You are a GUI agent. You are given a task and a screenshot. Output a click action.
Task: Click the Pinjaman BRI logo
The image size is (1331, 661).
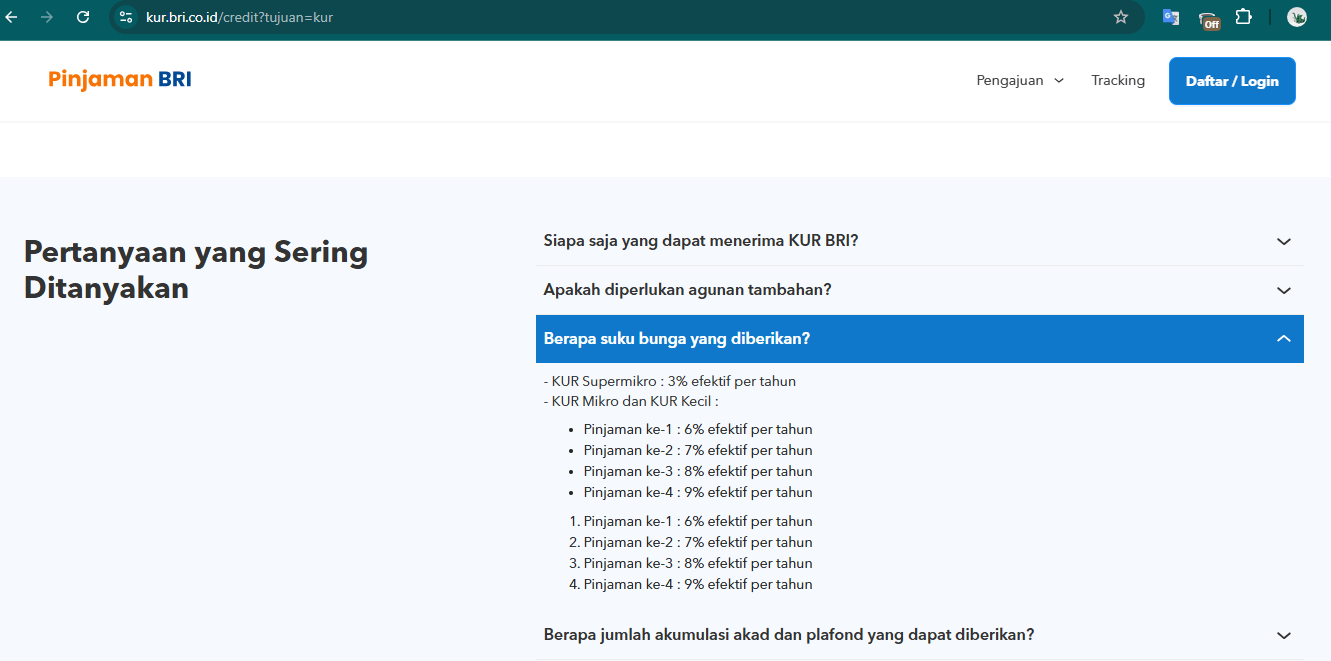[120, 80]
